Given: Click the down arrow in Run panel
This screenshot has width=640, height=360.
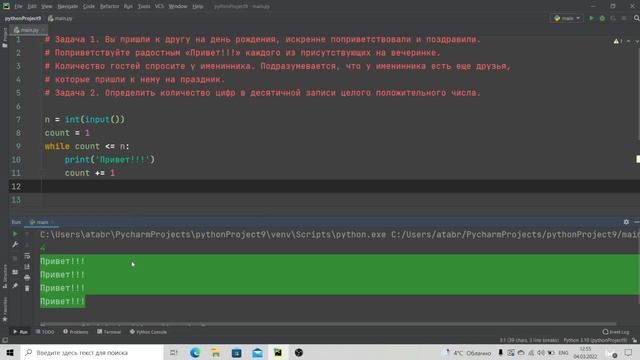Looking at the screenshot, I should (x=27, y=244).
